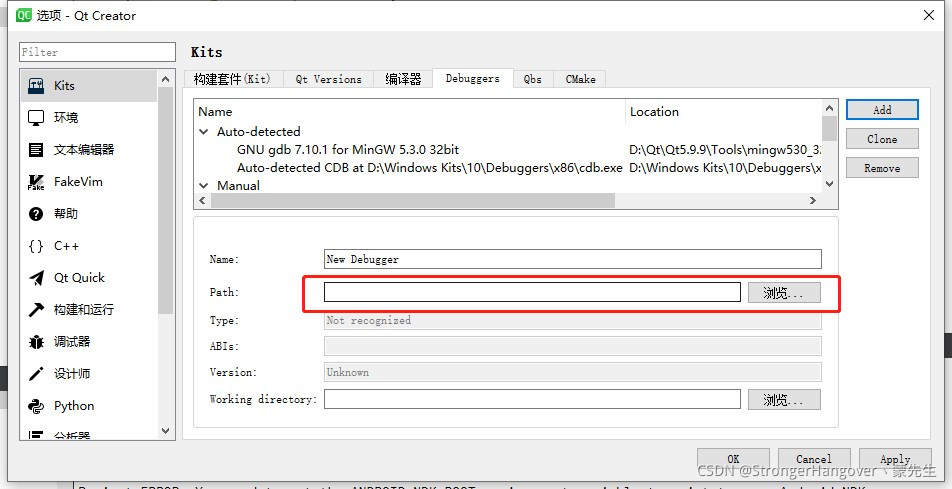Open the 调试器 bug icon
The width and height of the screenshot is (952, 489).
point(36,342)
